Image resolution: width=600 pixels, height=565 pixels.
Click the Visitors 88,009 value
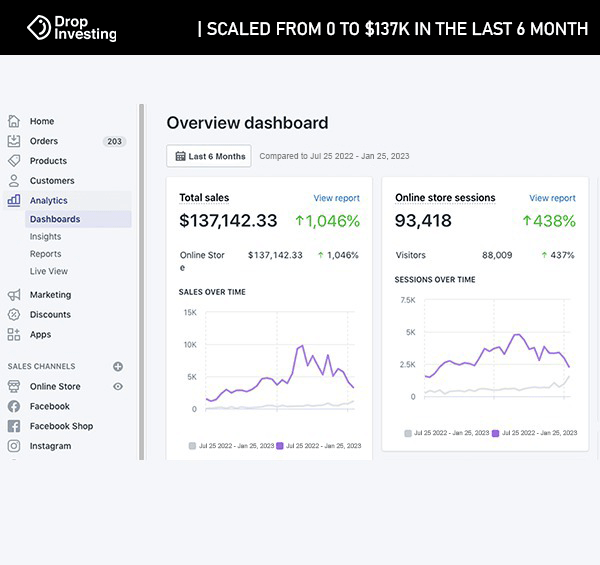pos(497,255)
